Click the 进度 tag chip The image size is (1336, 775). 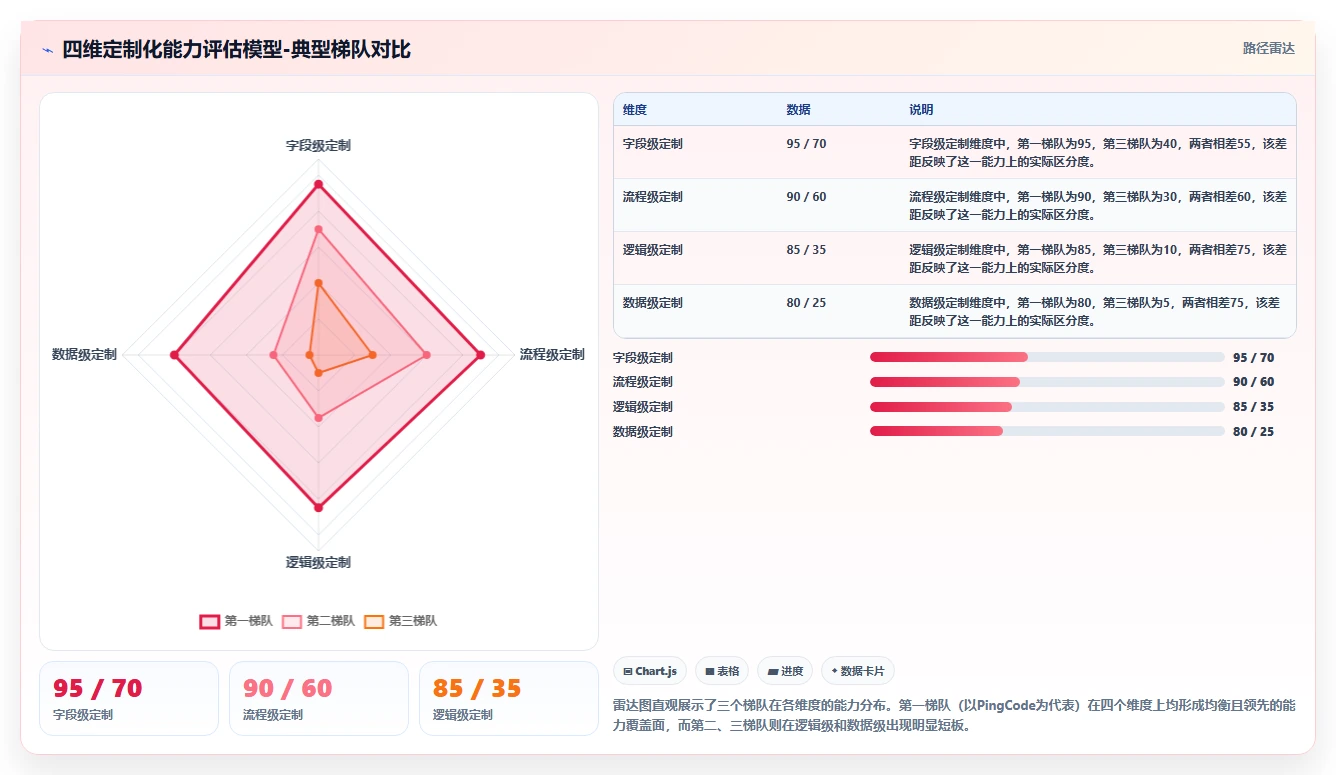coord(785,671)
